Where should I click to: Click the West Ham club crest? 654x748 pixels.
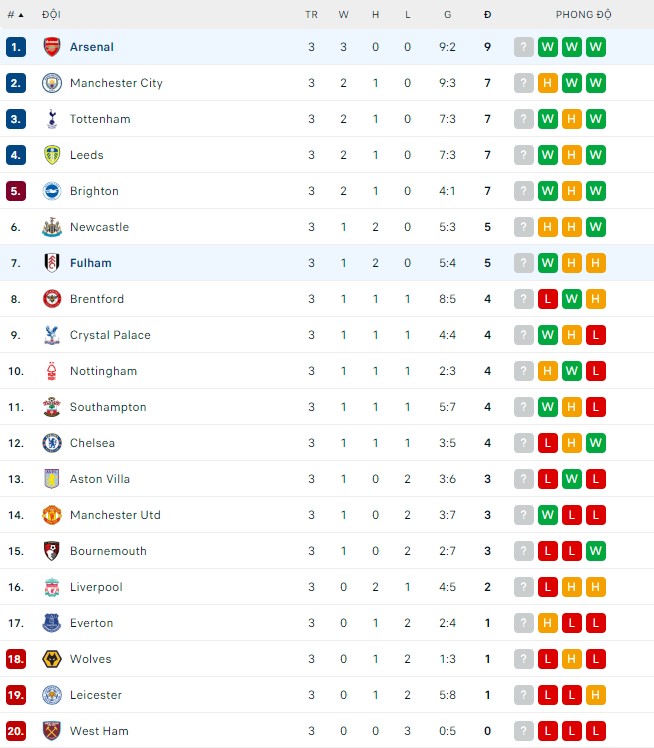coord(52,731)
